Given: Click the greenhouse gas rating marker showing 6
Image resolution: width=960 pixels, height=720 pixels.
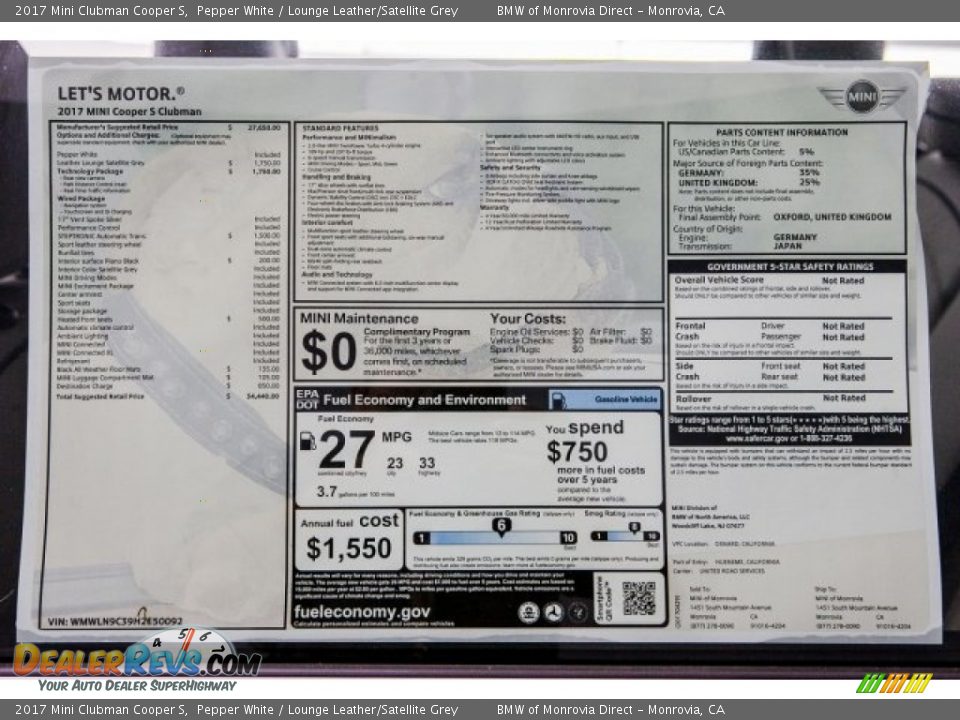Looking at the screenshot, I should pos(501,526).
